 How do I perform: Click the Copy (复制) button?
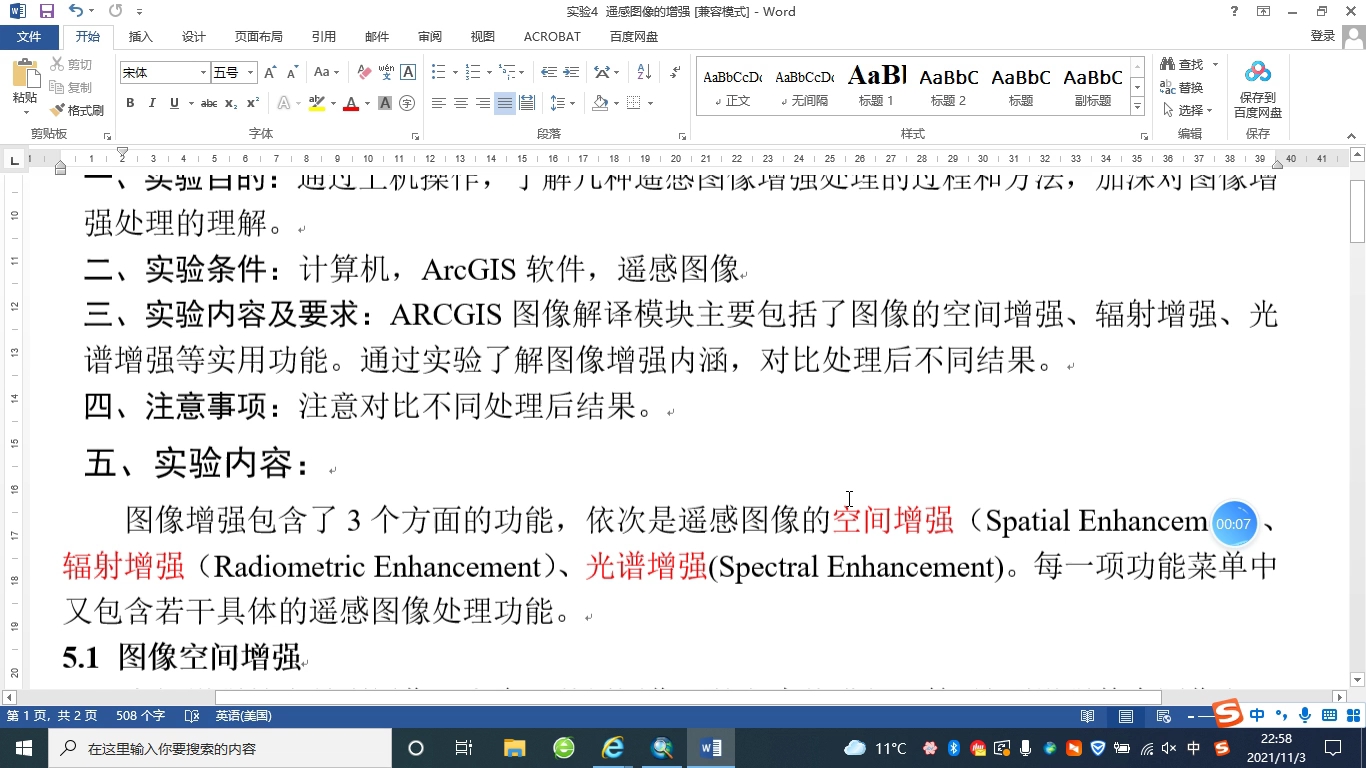pos(71,87)
